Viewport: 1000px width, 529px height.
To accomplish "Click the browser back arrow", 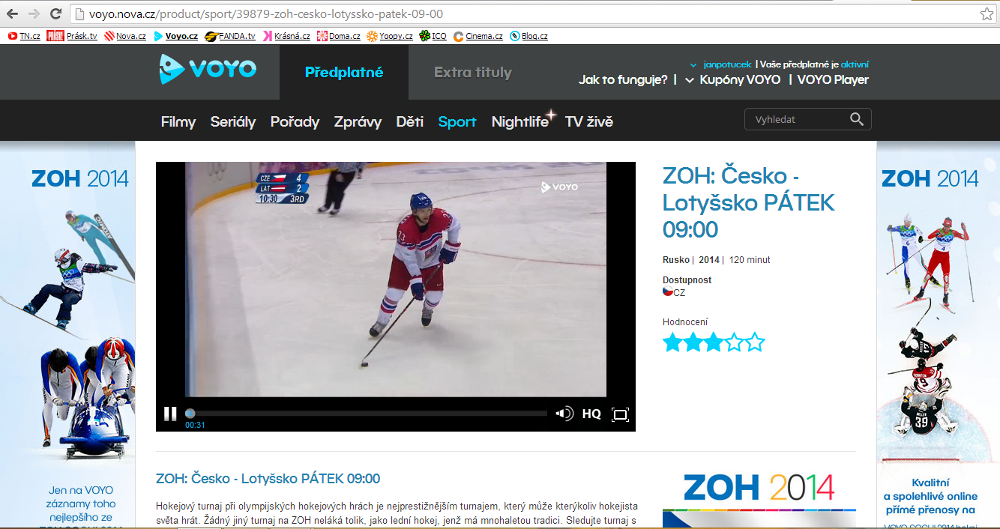I will tap(12, 13).
